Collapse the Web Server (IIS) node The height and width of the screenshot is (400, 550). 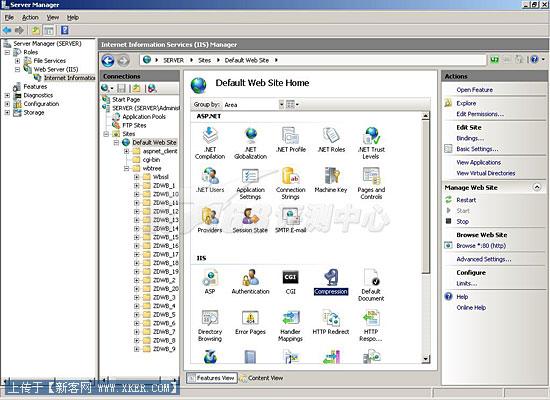(x=17, y=69)
